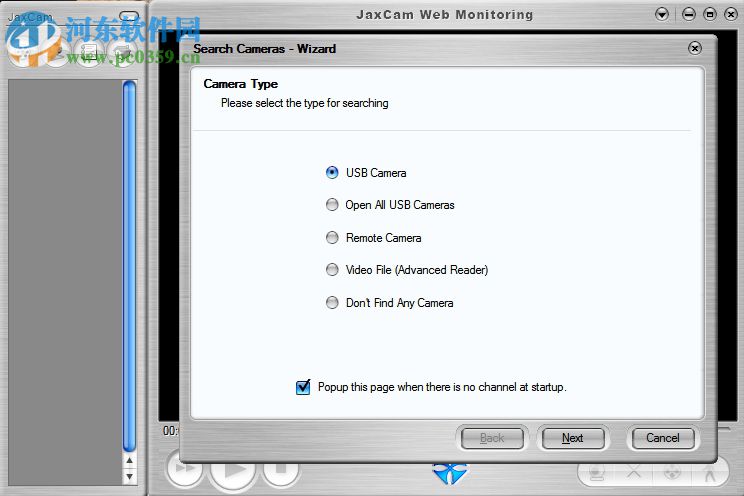
Task: Click the Next button in wizard
Action: (573, 438)
